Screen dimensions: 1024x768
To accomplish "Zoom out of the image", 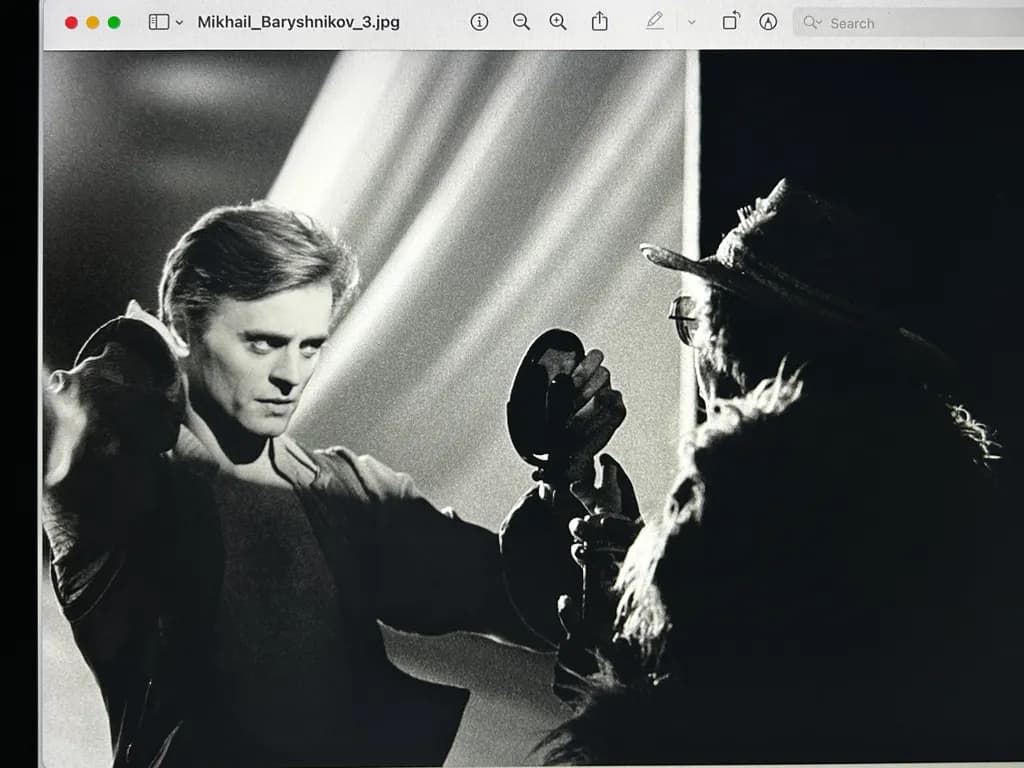I will click(520, 22).
